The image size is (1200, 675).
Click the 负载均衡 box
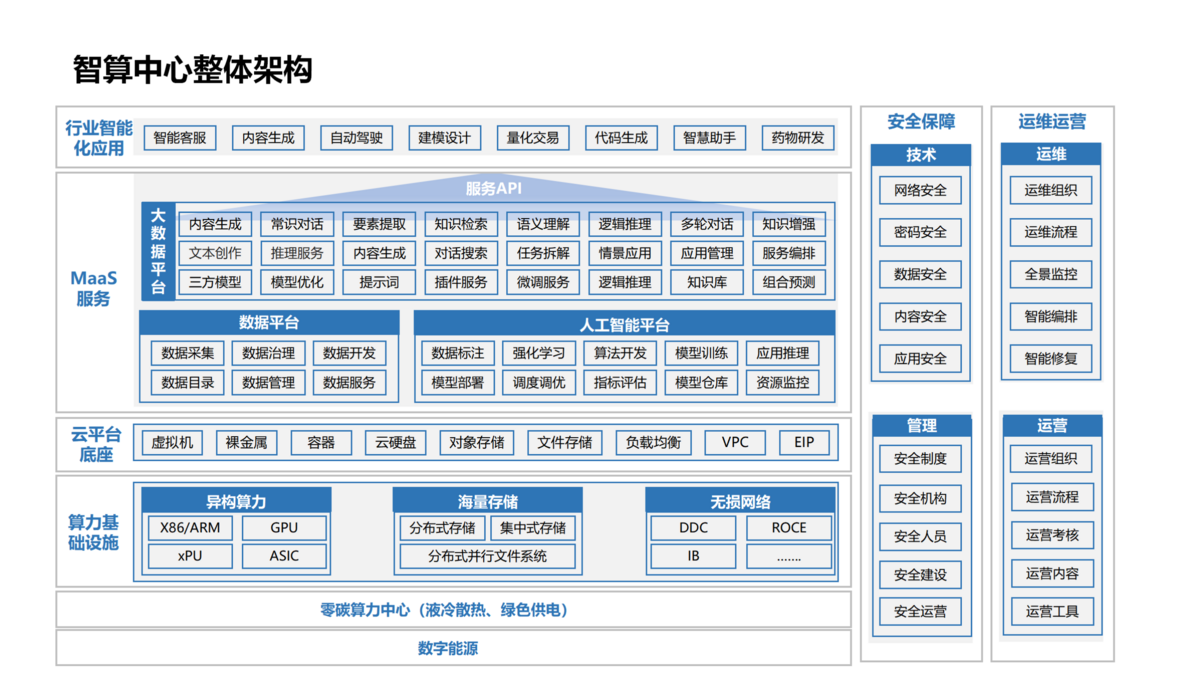click(653, 442)
